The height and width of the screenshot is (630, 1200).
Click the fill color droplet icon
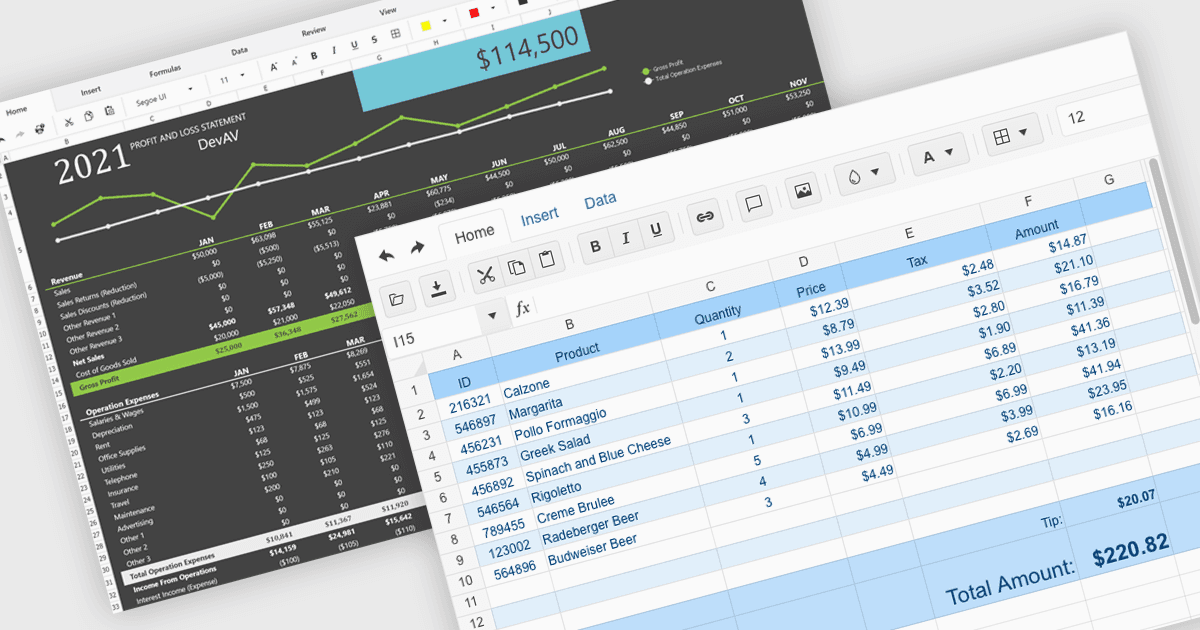(x=853, y=175)
